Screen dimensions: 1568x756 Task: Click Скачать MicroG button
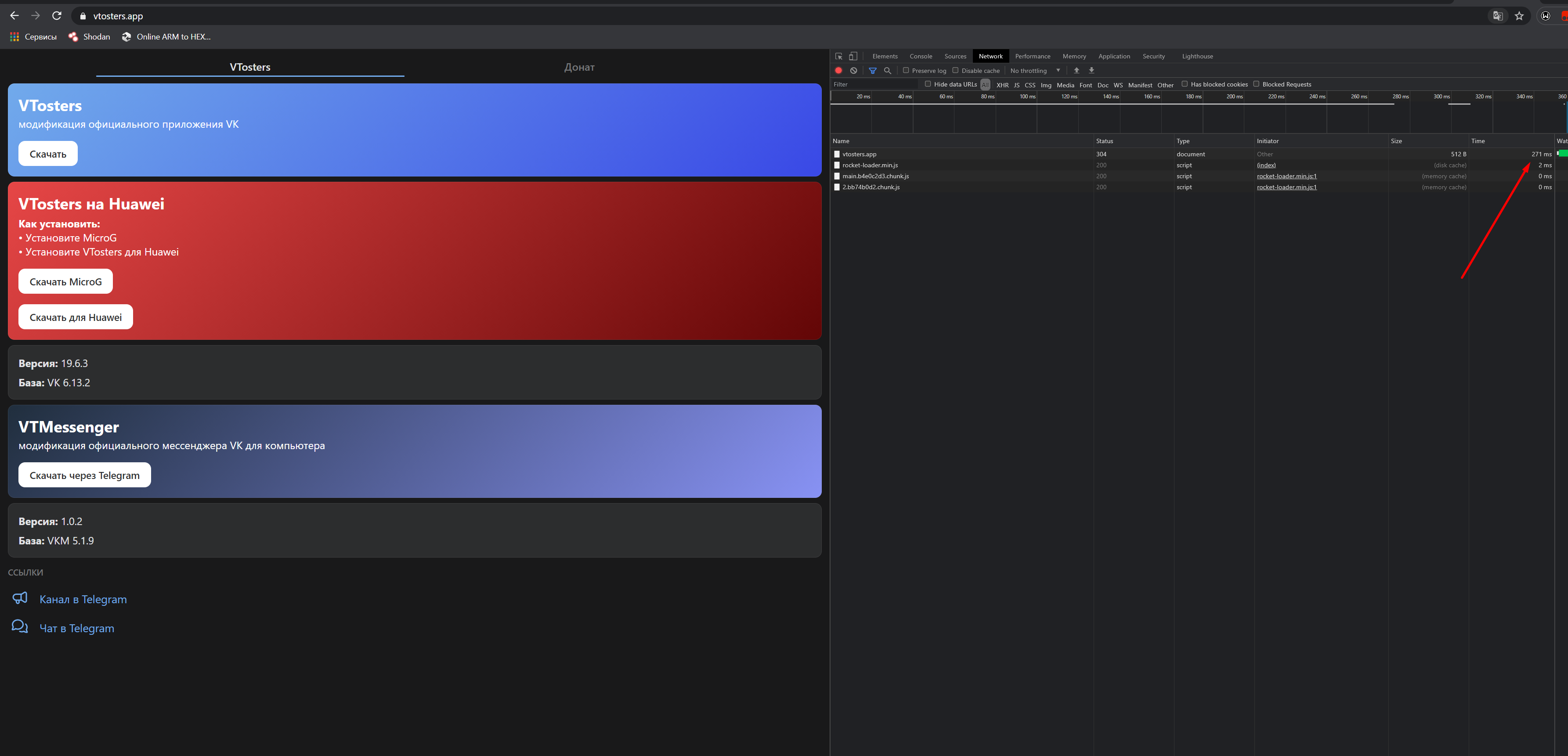click(x=66, y=281)
